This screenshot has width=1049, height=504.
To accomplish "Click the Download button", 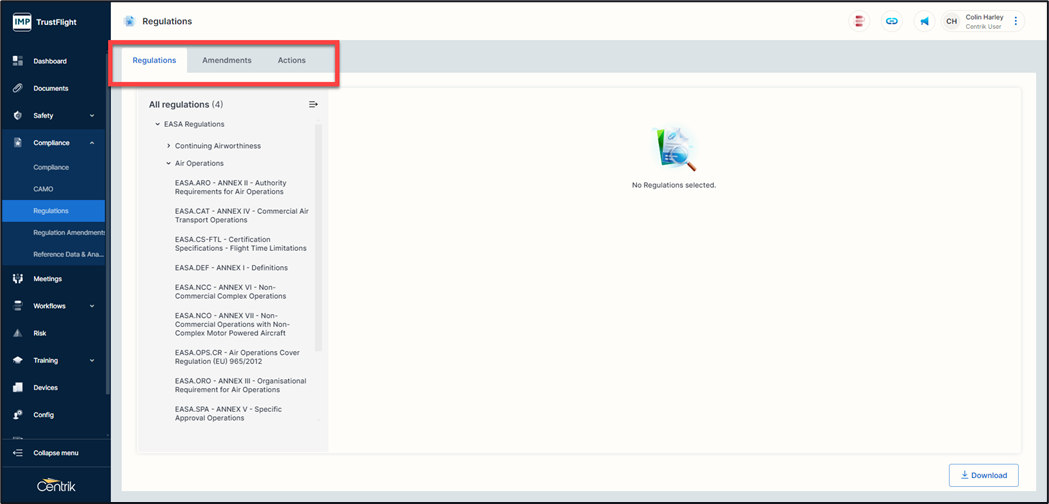I will (x=983, y=475).
